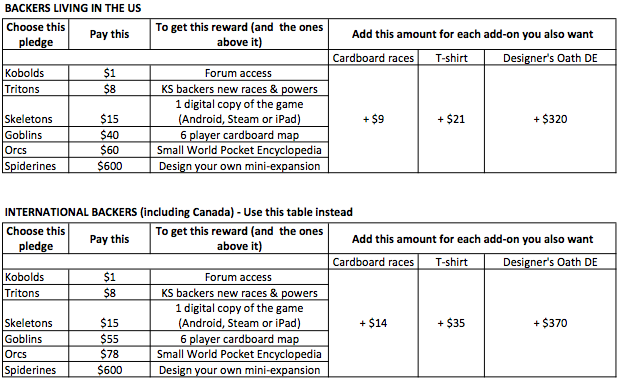Screen dimensions: 620x383
Task: Select the 'BACKERS LIVING IN THE US' heading
Action: click(x=73, y=8)
